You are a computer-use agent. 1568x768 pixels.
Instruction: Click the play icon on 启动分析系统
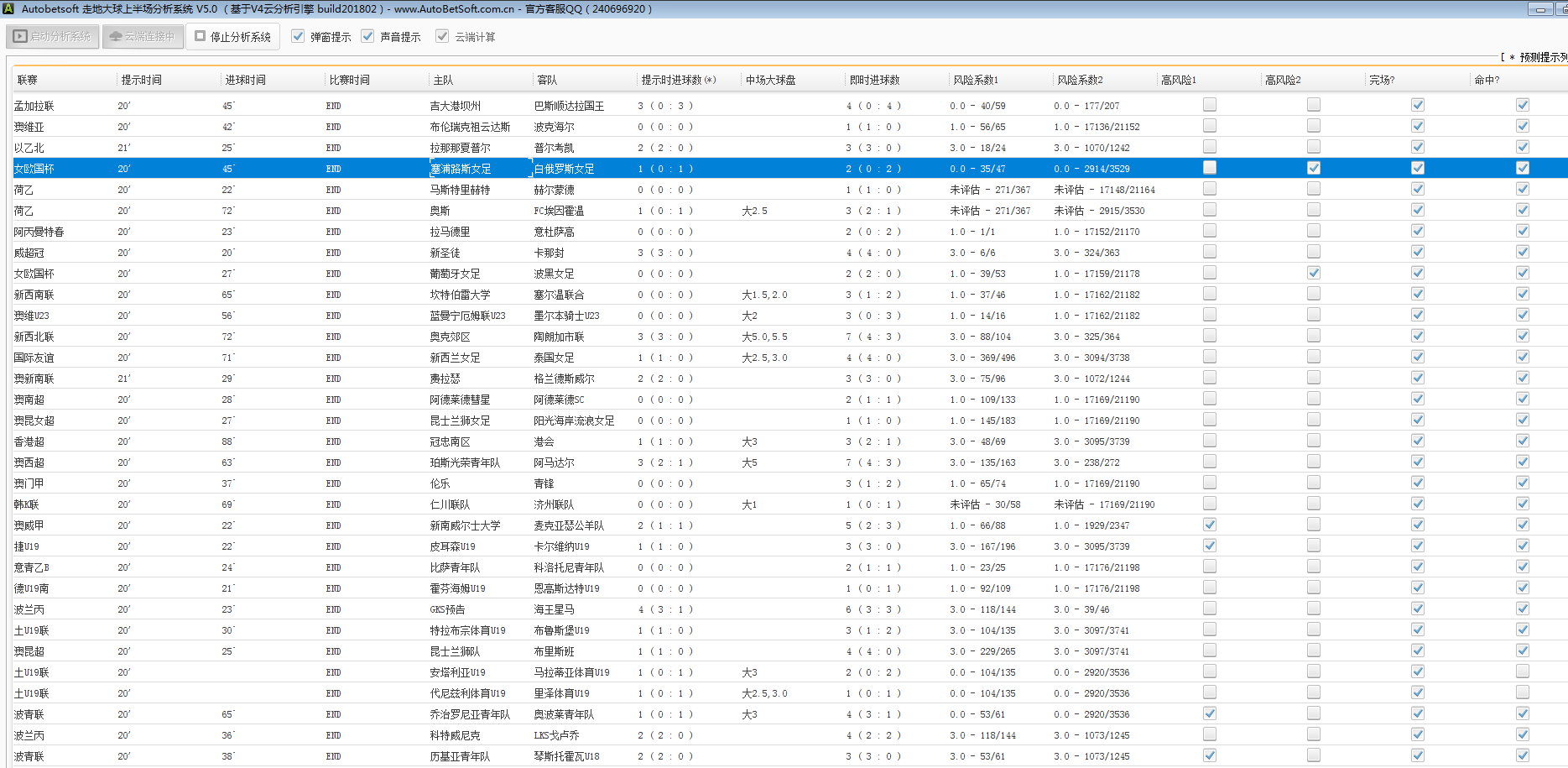[x=20, y=37]
